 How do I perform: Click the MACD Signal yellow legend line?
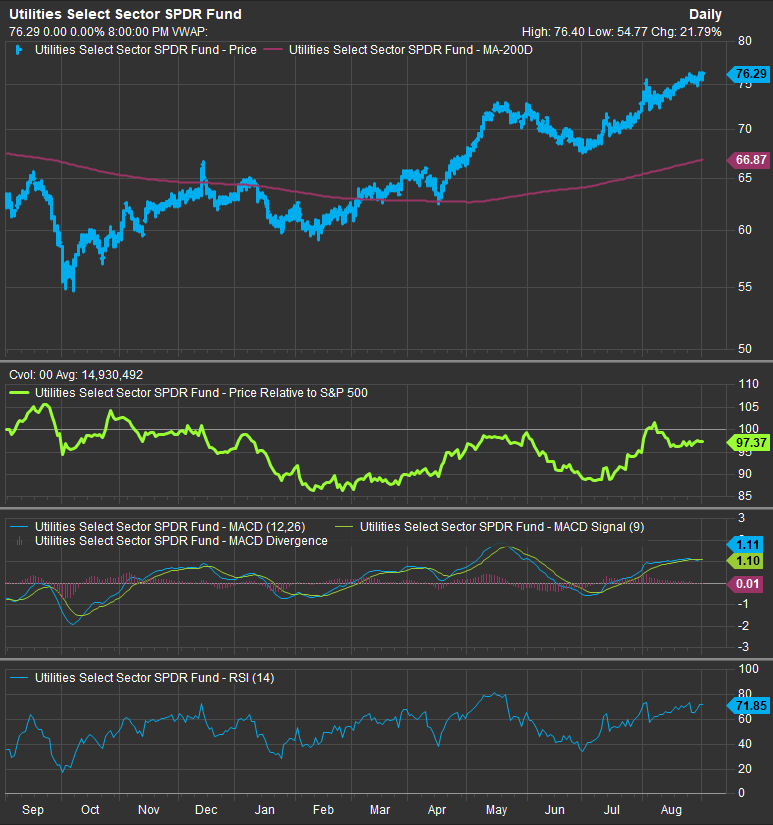point(344,527)
